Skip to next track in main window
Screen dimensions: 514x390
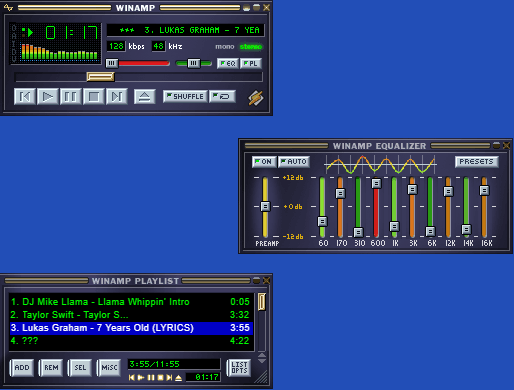pyautogui.click(x=116, y=97)
